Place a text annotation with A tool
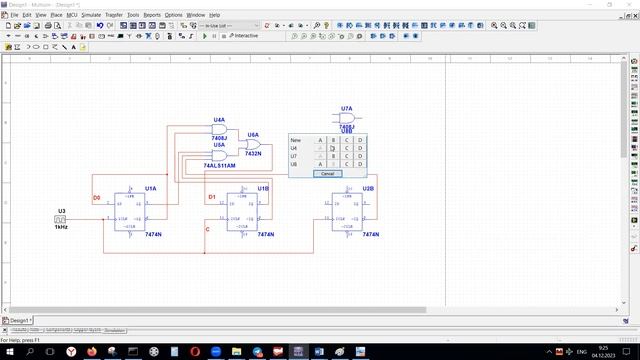This screenshot has width=640, height=360. [x=73, y=47]
